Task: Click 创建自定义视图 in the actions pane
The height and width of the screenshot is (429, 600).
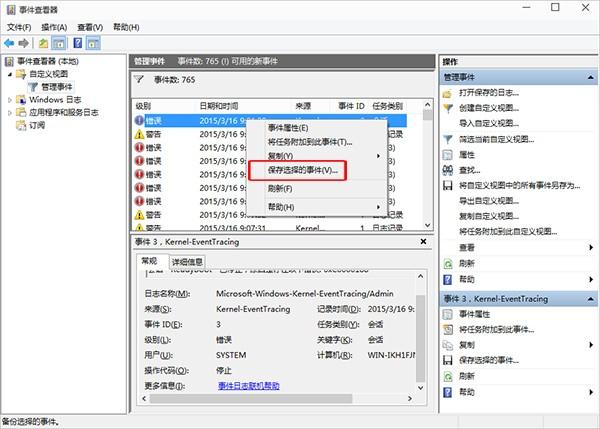Action: pyautogui.click(x=492, y=108)
